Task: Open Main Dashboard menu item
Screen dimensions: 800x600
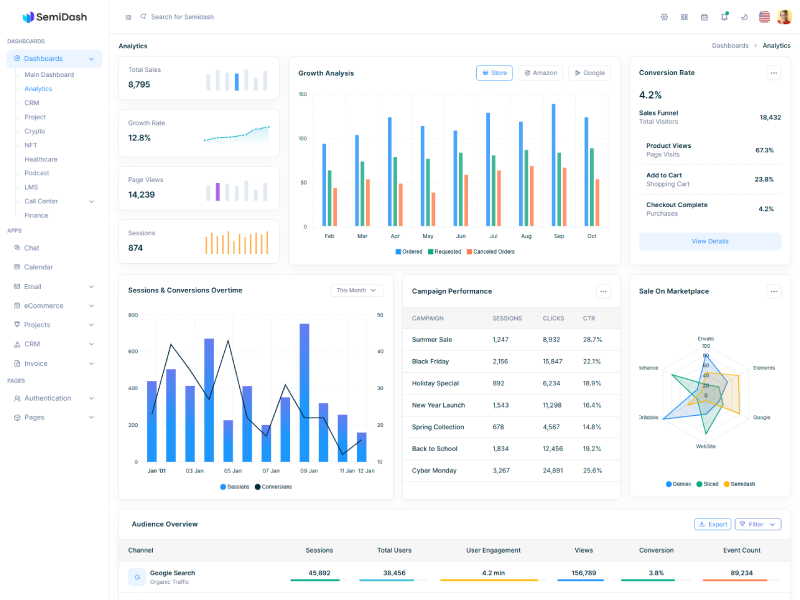Action: click(49, 74)
